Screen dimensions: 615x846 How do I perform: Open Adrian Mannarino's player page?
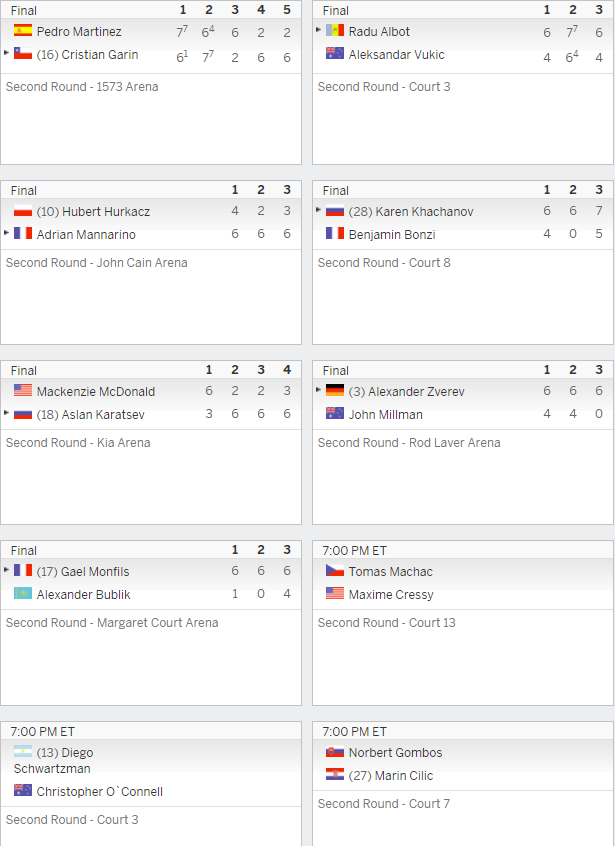pyautogui.click(x=86, y=235)
